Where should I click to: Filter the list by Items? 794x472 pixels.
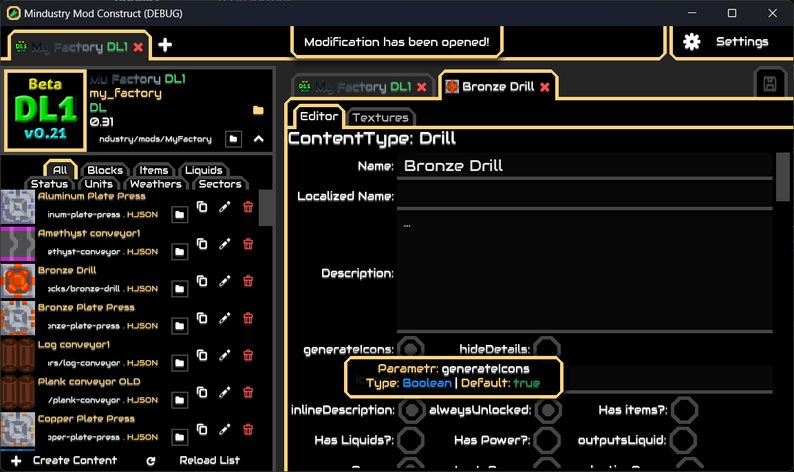pos(153,170)
